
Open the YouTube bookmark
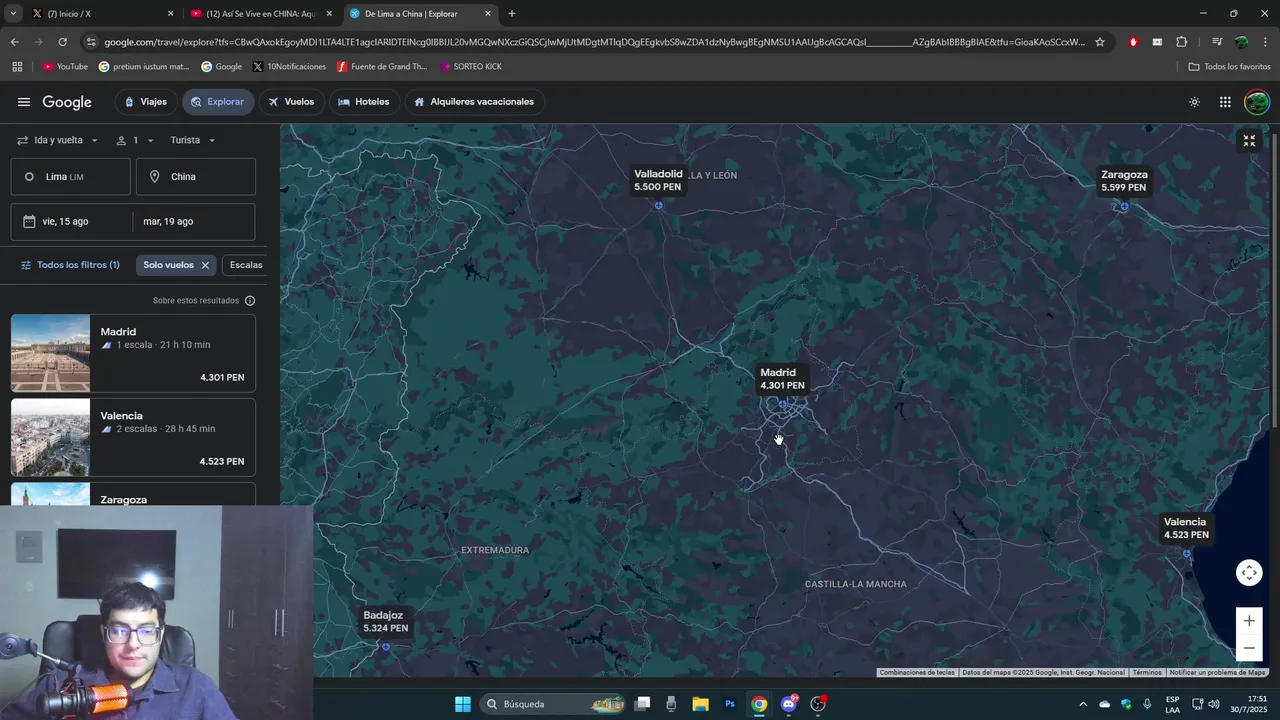click(x=65, y=67)
